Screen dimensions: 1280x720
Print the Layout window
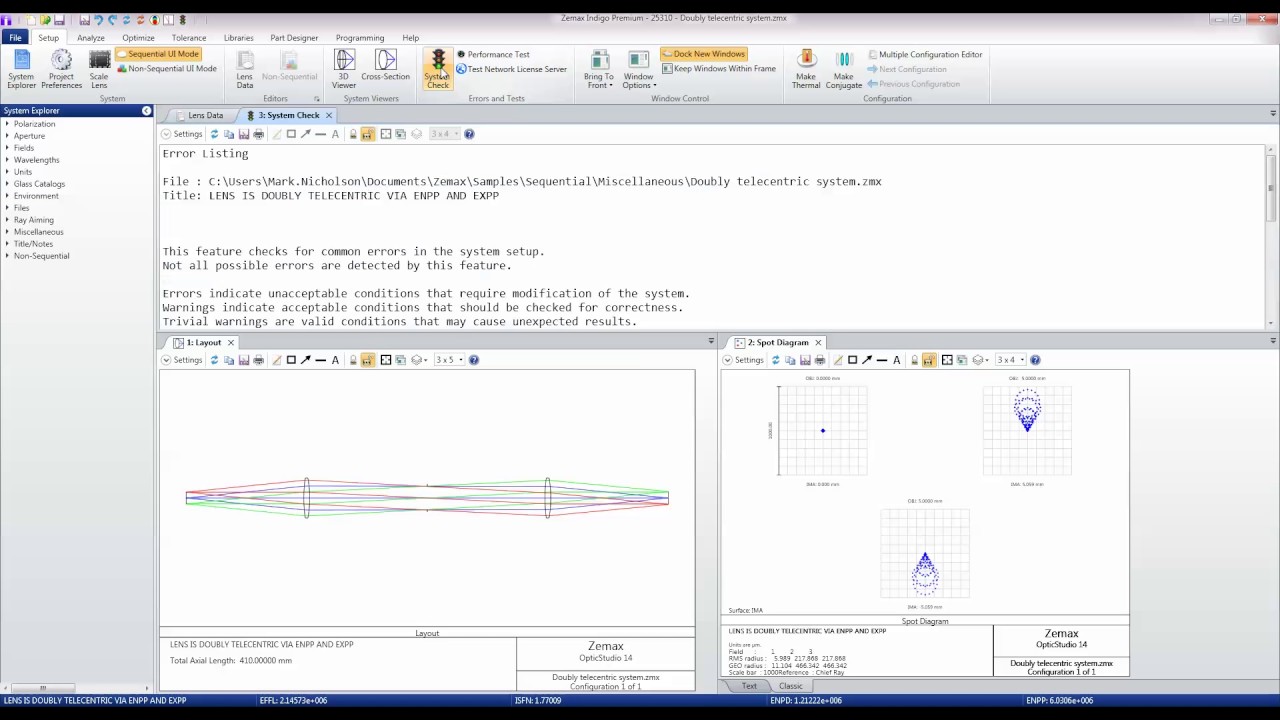click(x=259, y=360)
